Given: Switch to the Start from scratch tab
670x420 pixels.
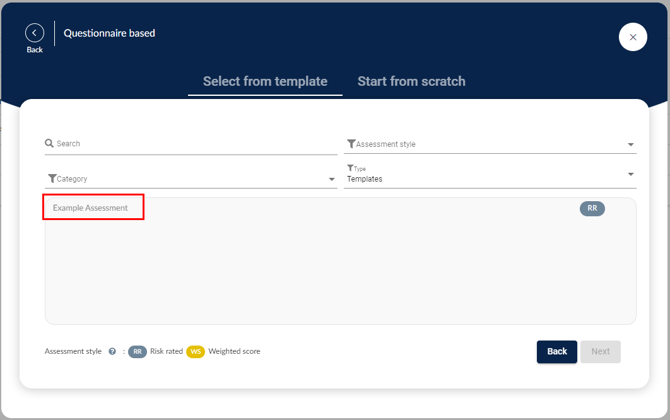Looking at the screenshot, I should 411,81.
